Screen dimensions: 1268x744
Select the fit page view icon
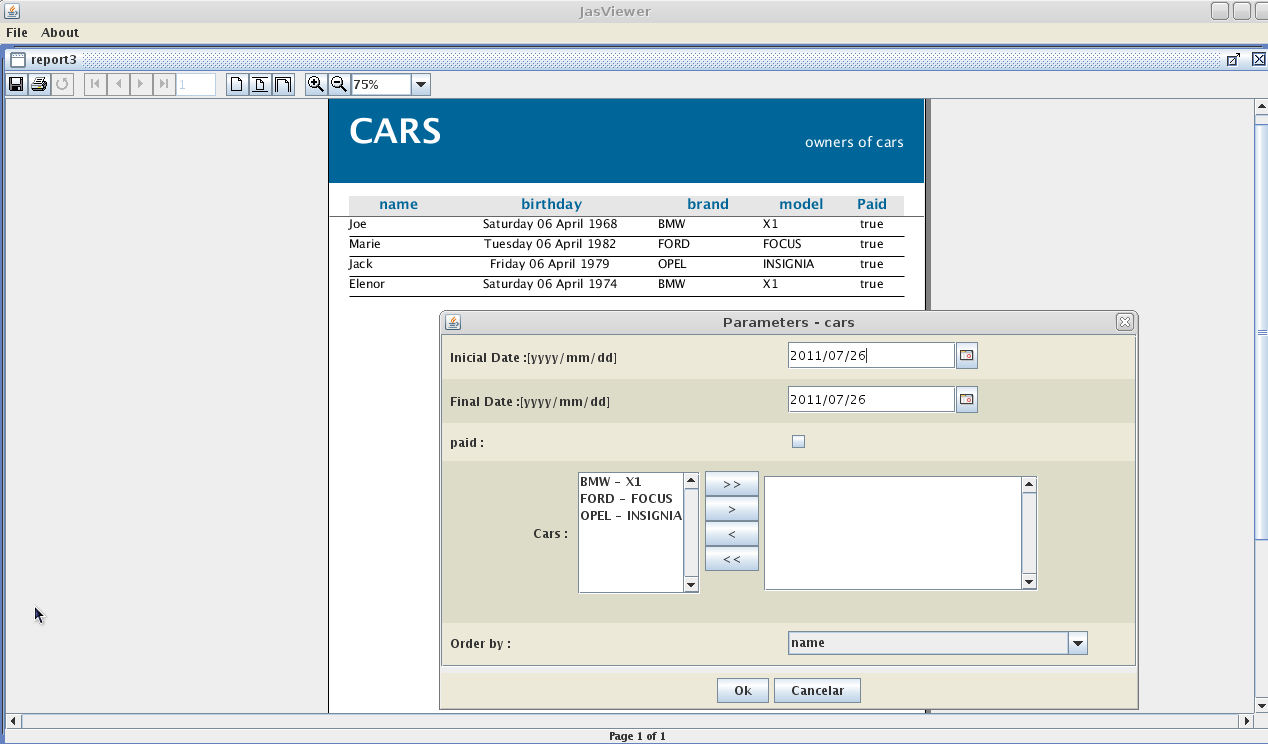260,85
